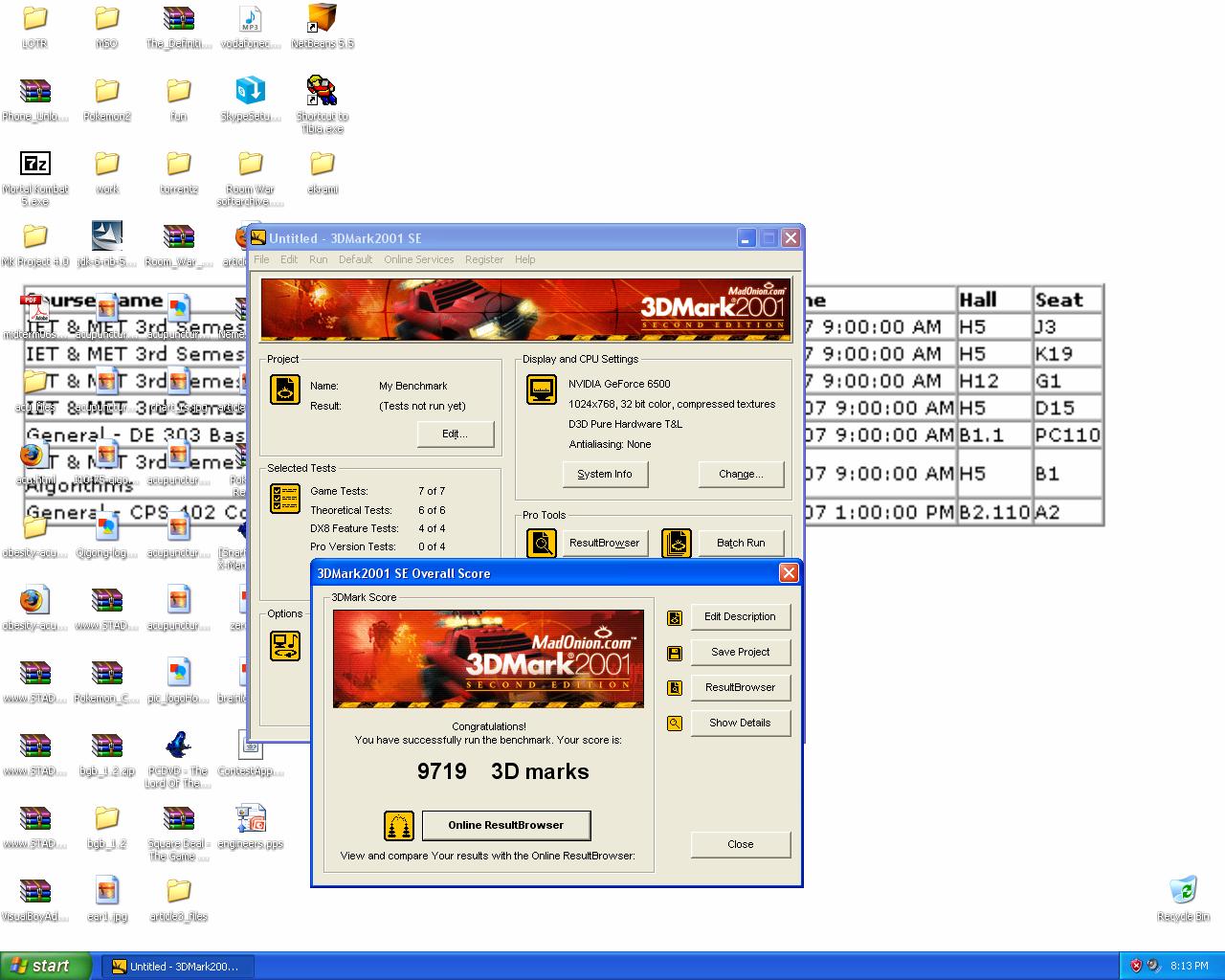The width and height of the screenshot is (1225, 980).
Task: Click the Save Project button
Action: pos(740,653)
